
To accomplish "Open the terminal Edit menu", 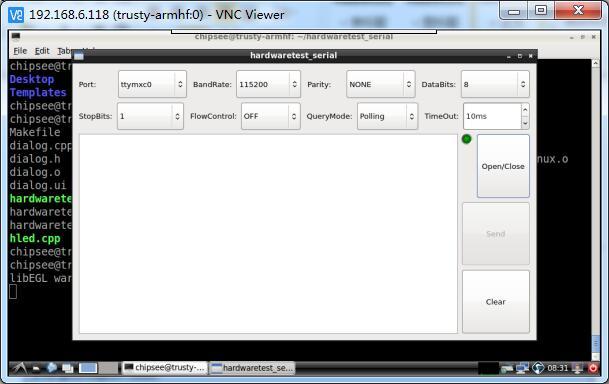I will [x=42, y=51].
